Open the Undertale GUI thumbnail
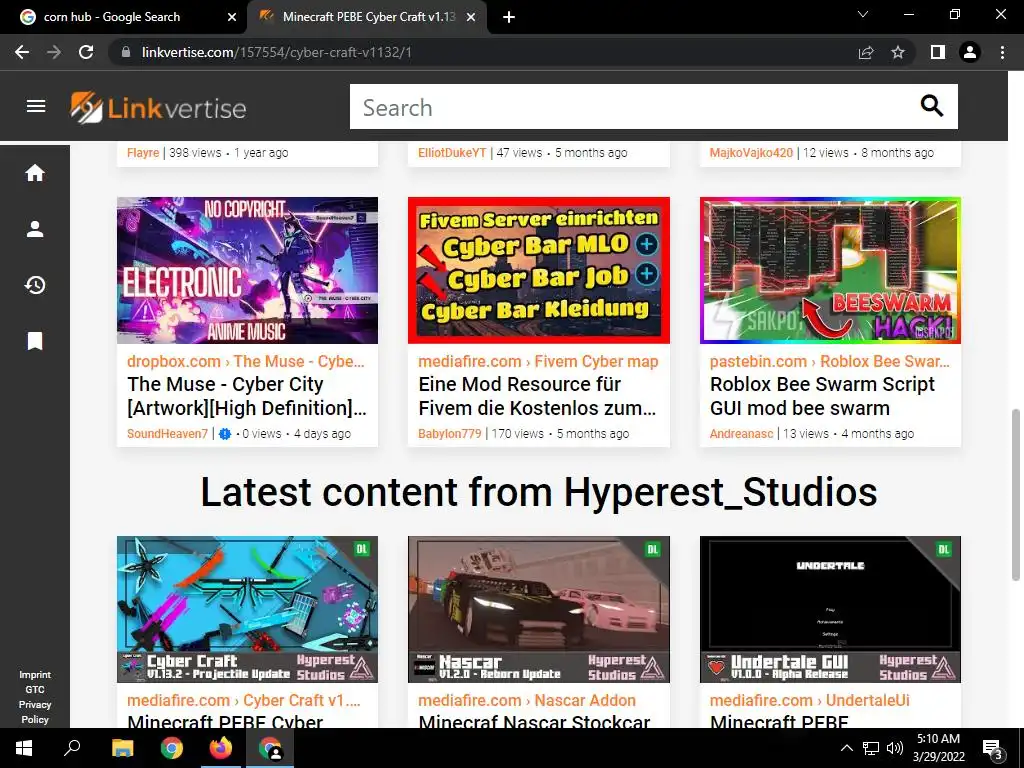Viewport: 1024px width, 768px height. coord(830,609)
